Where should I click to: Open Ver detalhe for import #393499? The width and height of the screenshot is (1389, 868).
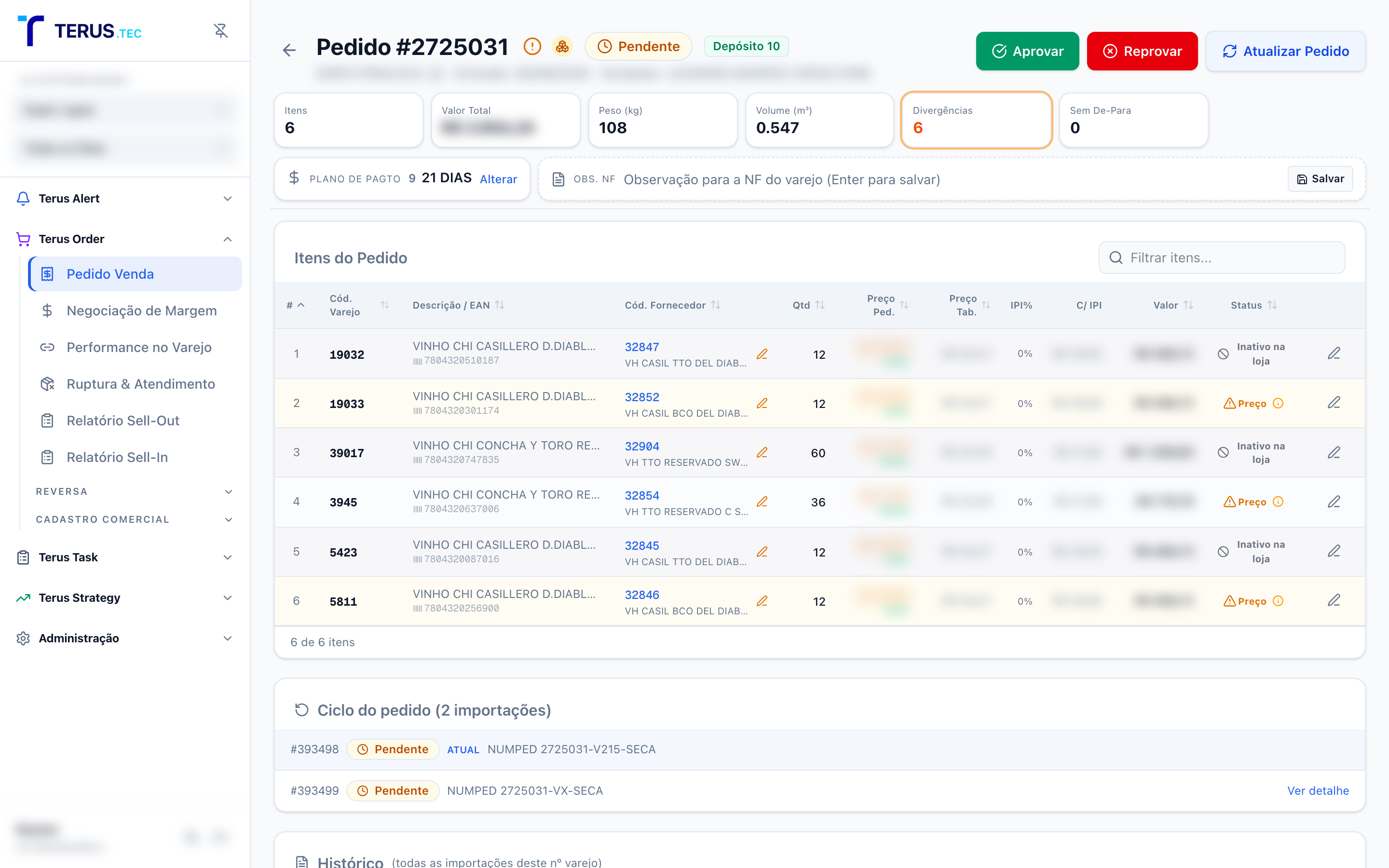coord(1318,791)
